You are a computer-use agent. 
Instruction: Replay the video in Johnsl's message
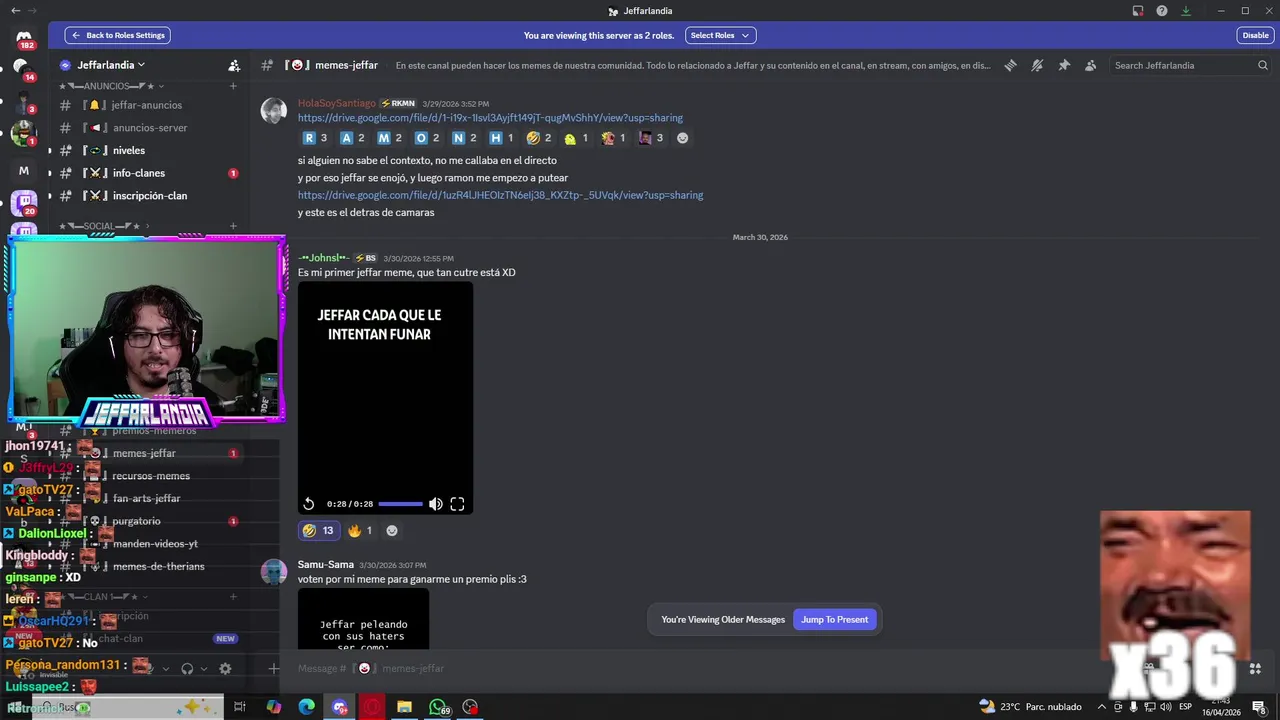309,504
